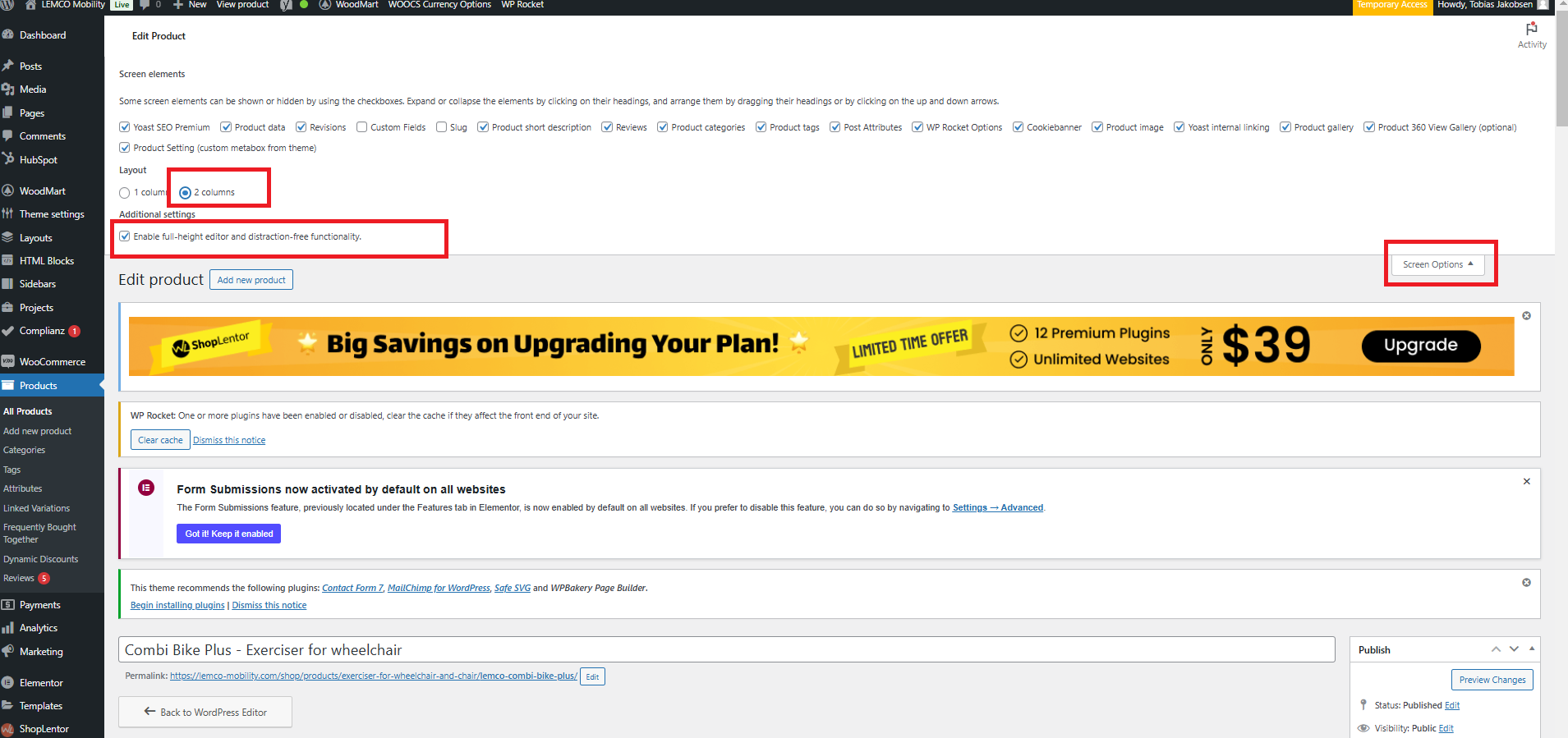Image resolution: width=1568 pixels, height=738 pixels.
Task: Click the Yoast SEO icon in admin bar
Action: [286, 4]
